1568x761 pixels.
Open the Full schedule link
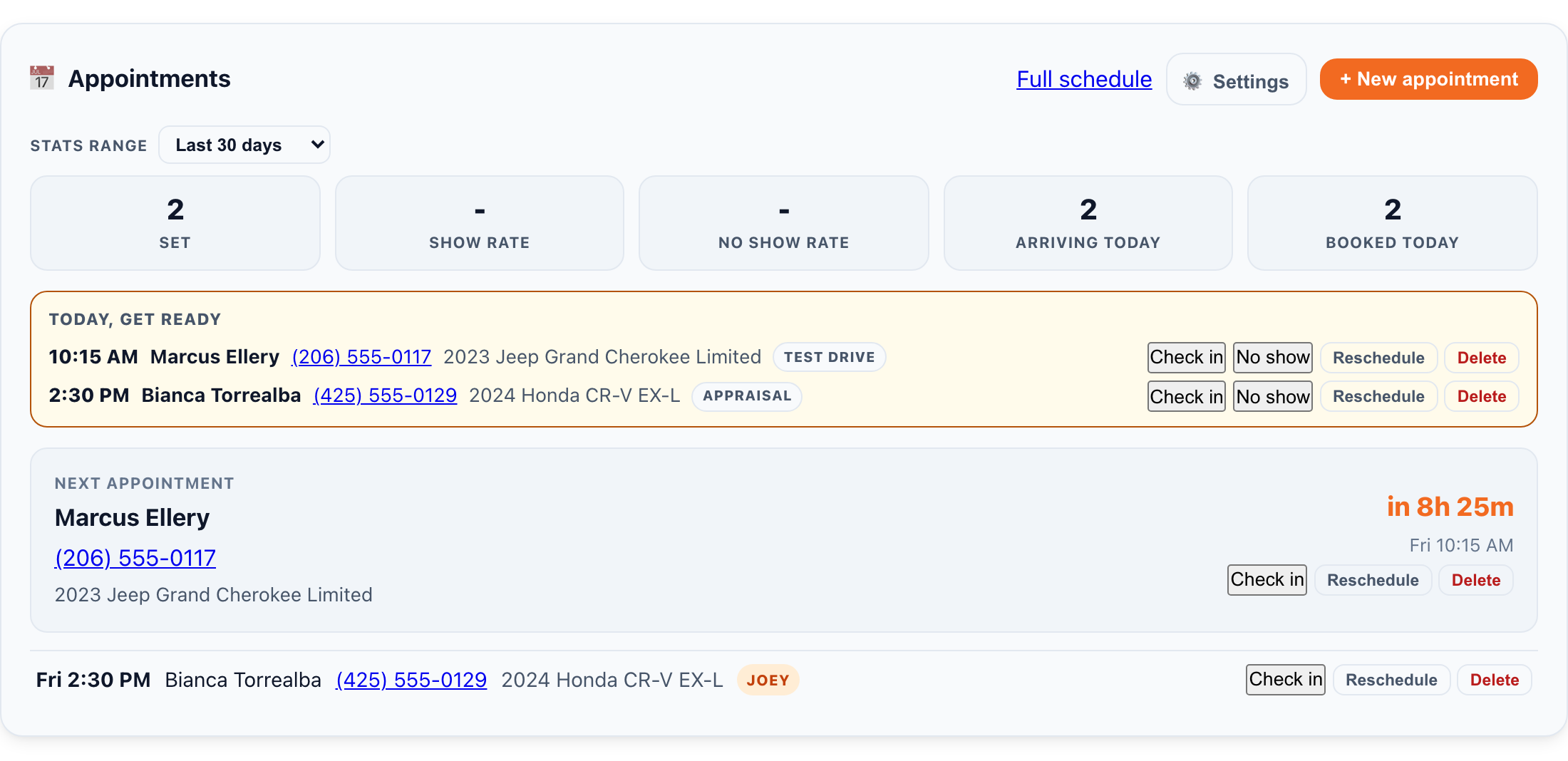pos(1084,79)
